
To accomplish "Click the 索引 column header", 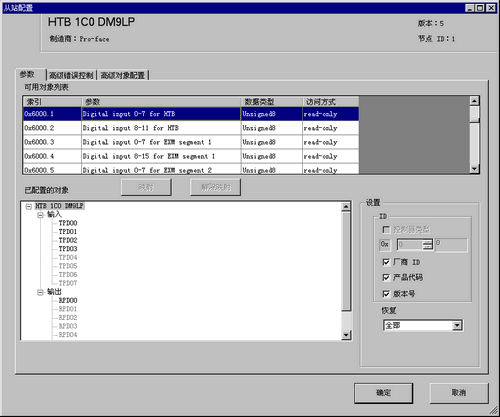I will tap(52, 102).
